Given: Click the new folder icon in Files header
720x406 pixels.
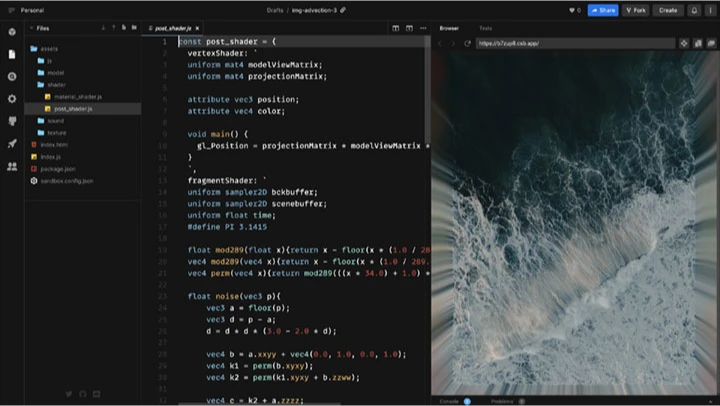Looking at the screenshot, I should [134, 28].
